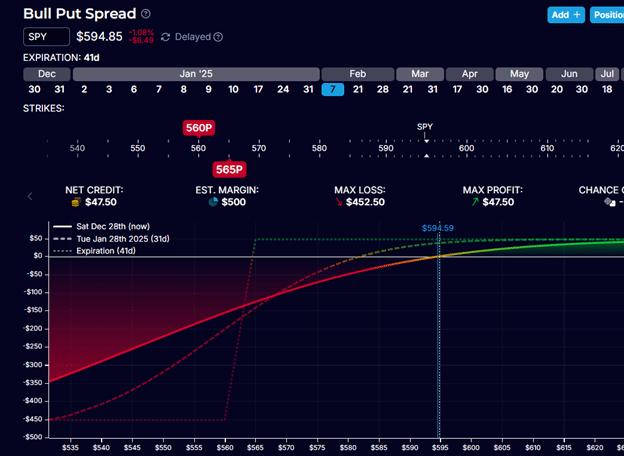Choose expiration Jan 3

109,89
